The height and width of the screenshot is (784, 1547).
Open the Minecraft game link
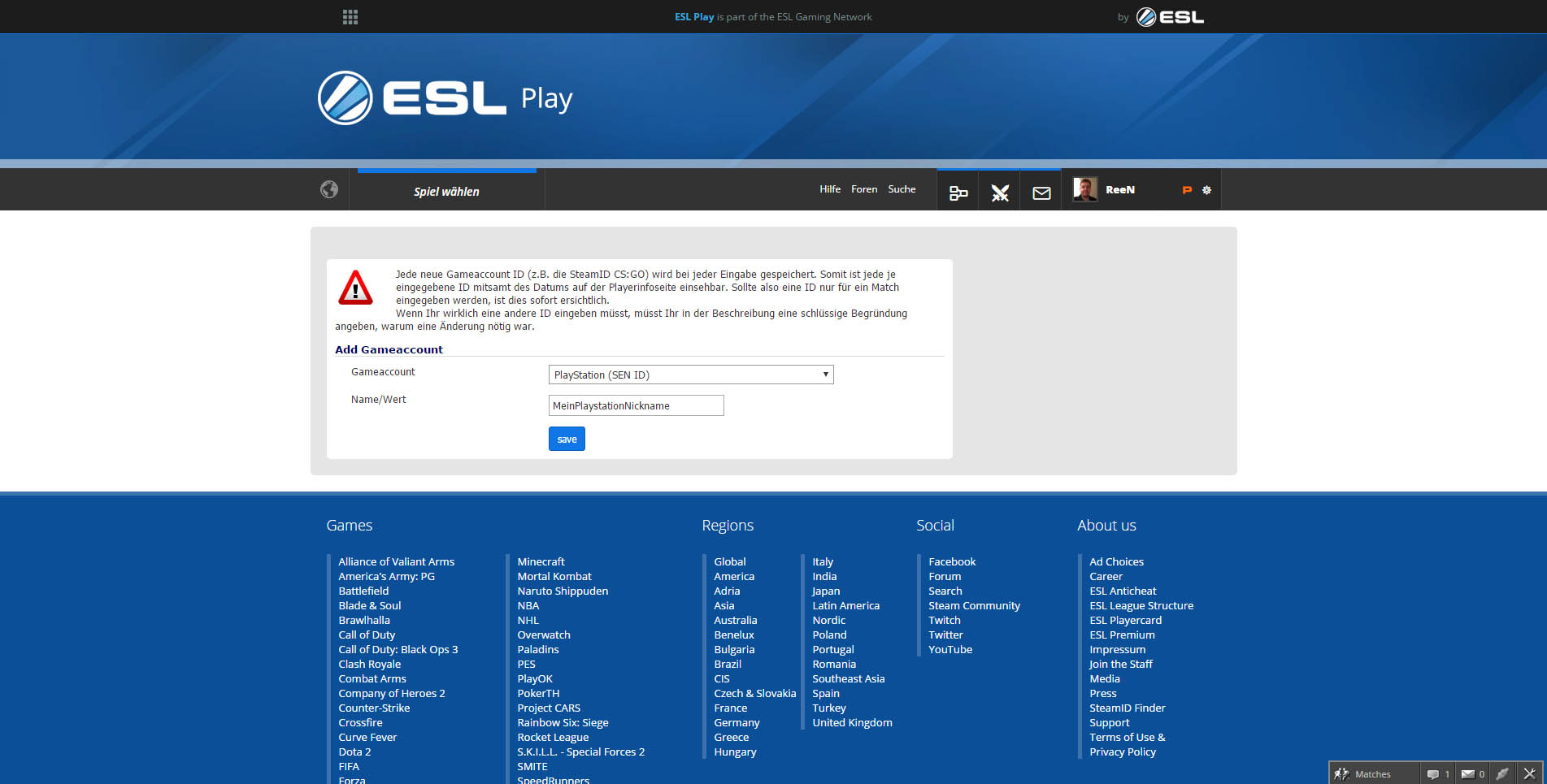coord(541,561)
